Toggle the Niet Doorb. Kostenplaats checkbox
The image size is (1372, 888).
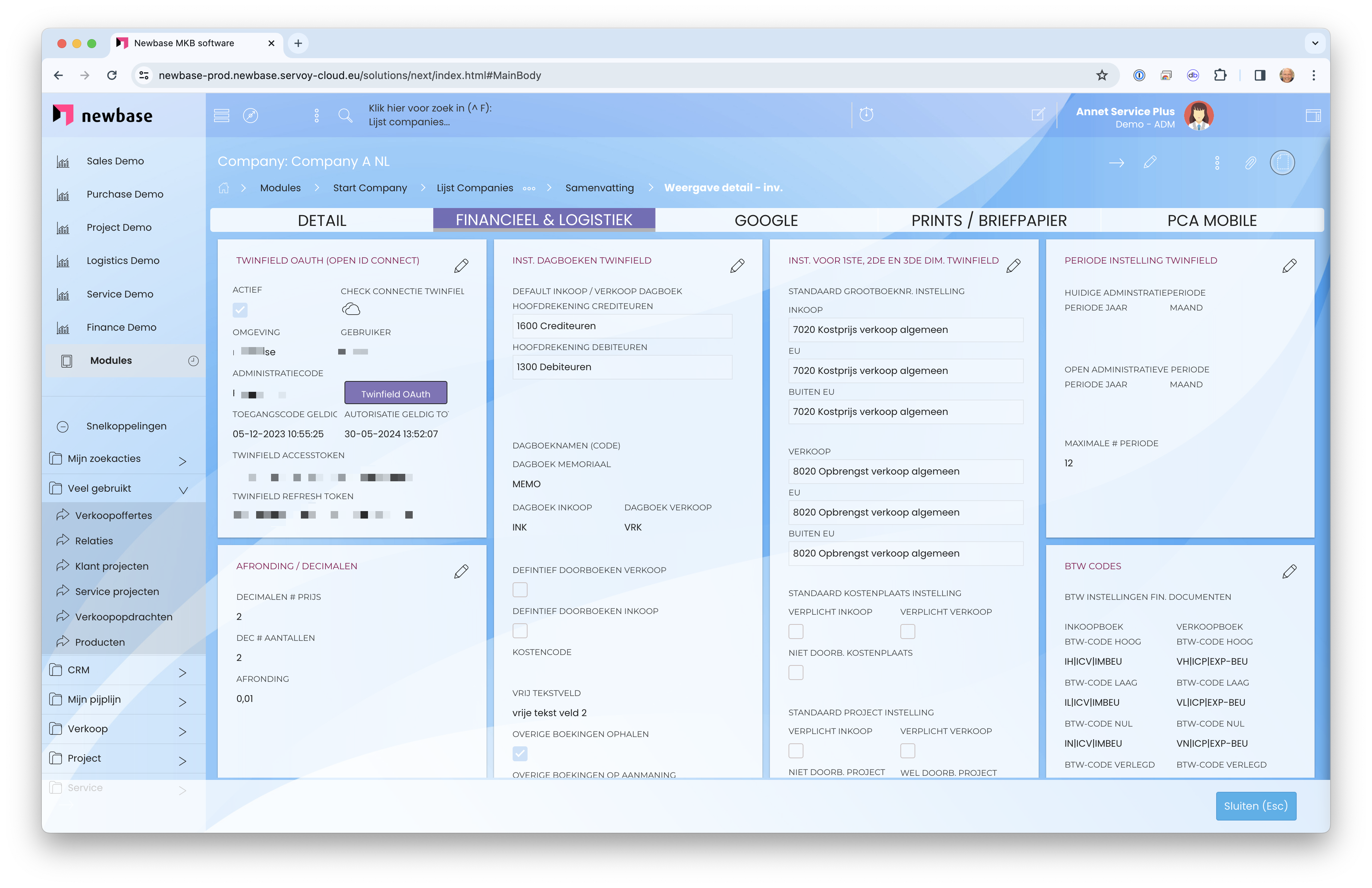[796, 673]
